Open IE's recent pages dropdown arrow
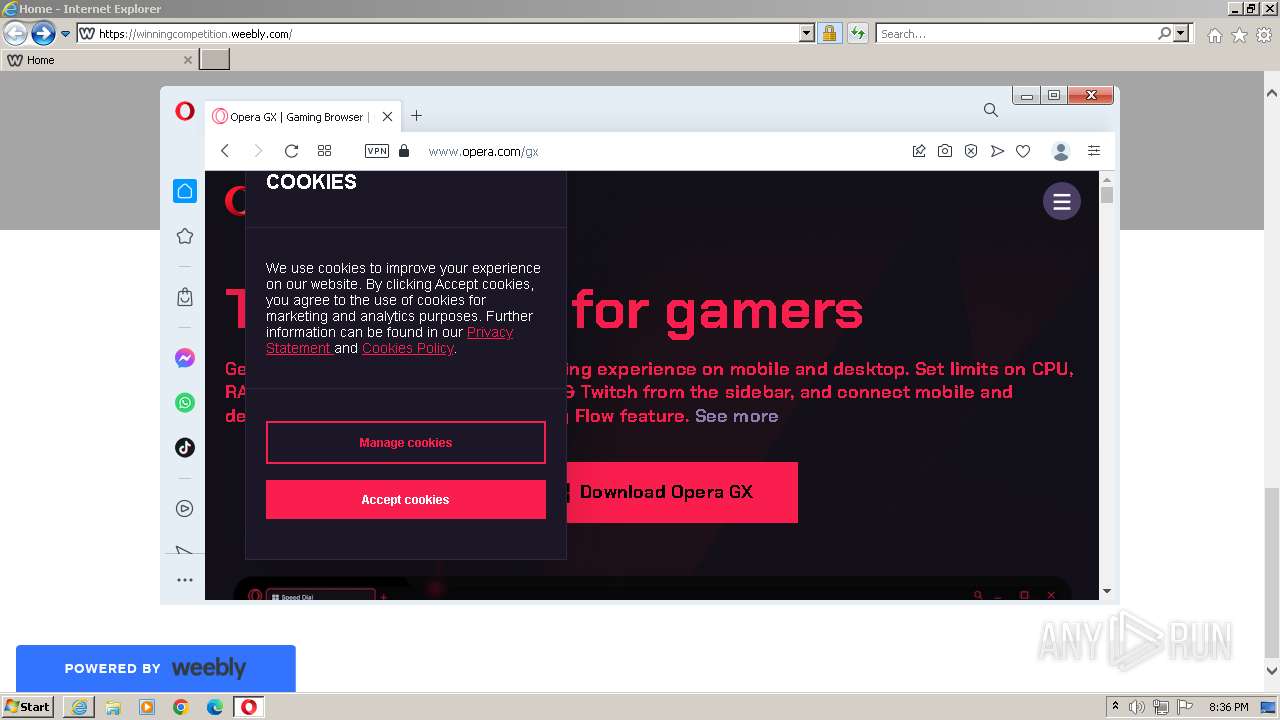 tap(66, 34)
